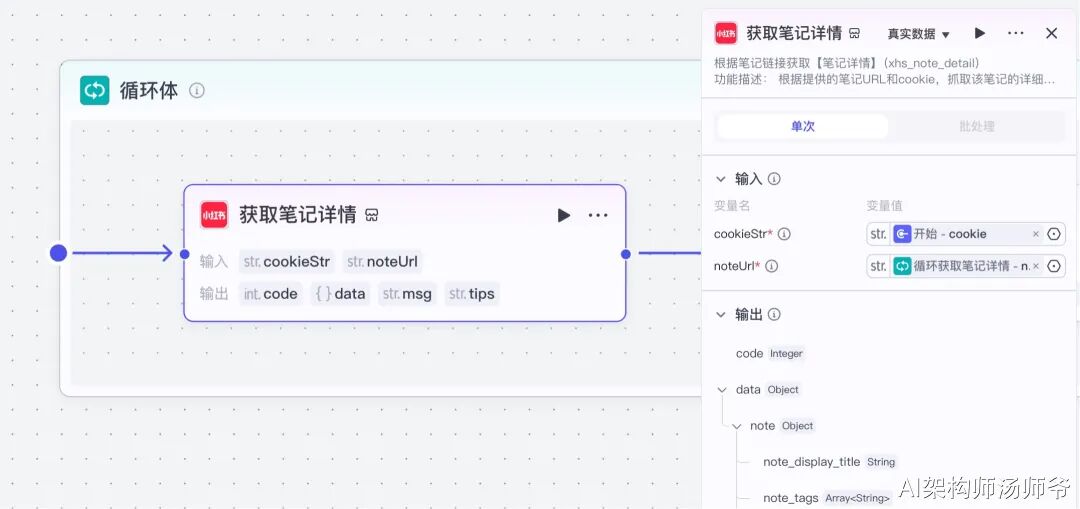Click the left input port of node

(x=185, y=253)
